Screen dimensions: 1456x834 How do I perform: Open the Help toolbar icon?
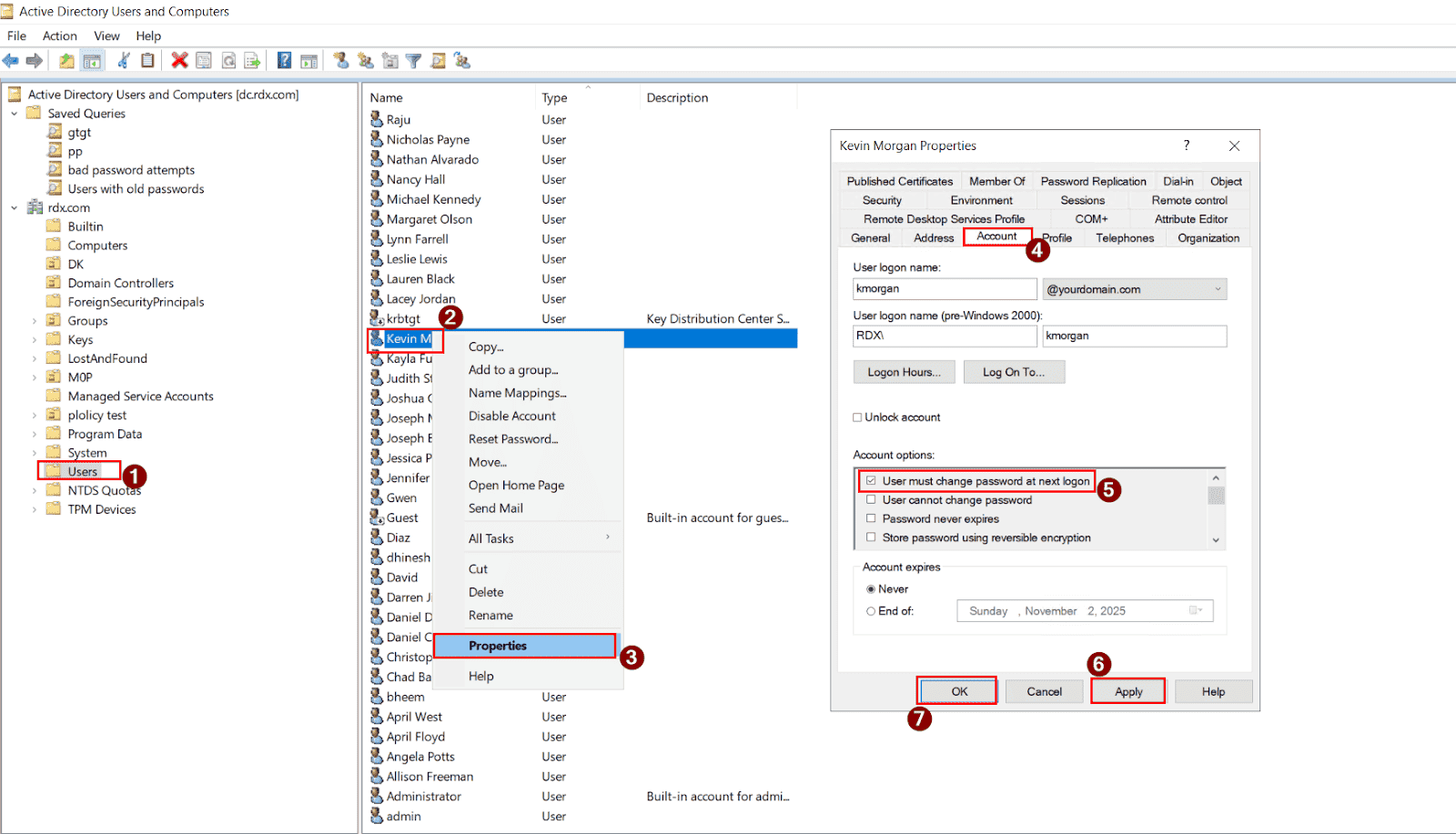pyautogui.click(x=284, y=60)
